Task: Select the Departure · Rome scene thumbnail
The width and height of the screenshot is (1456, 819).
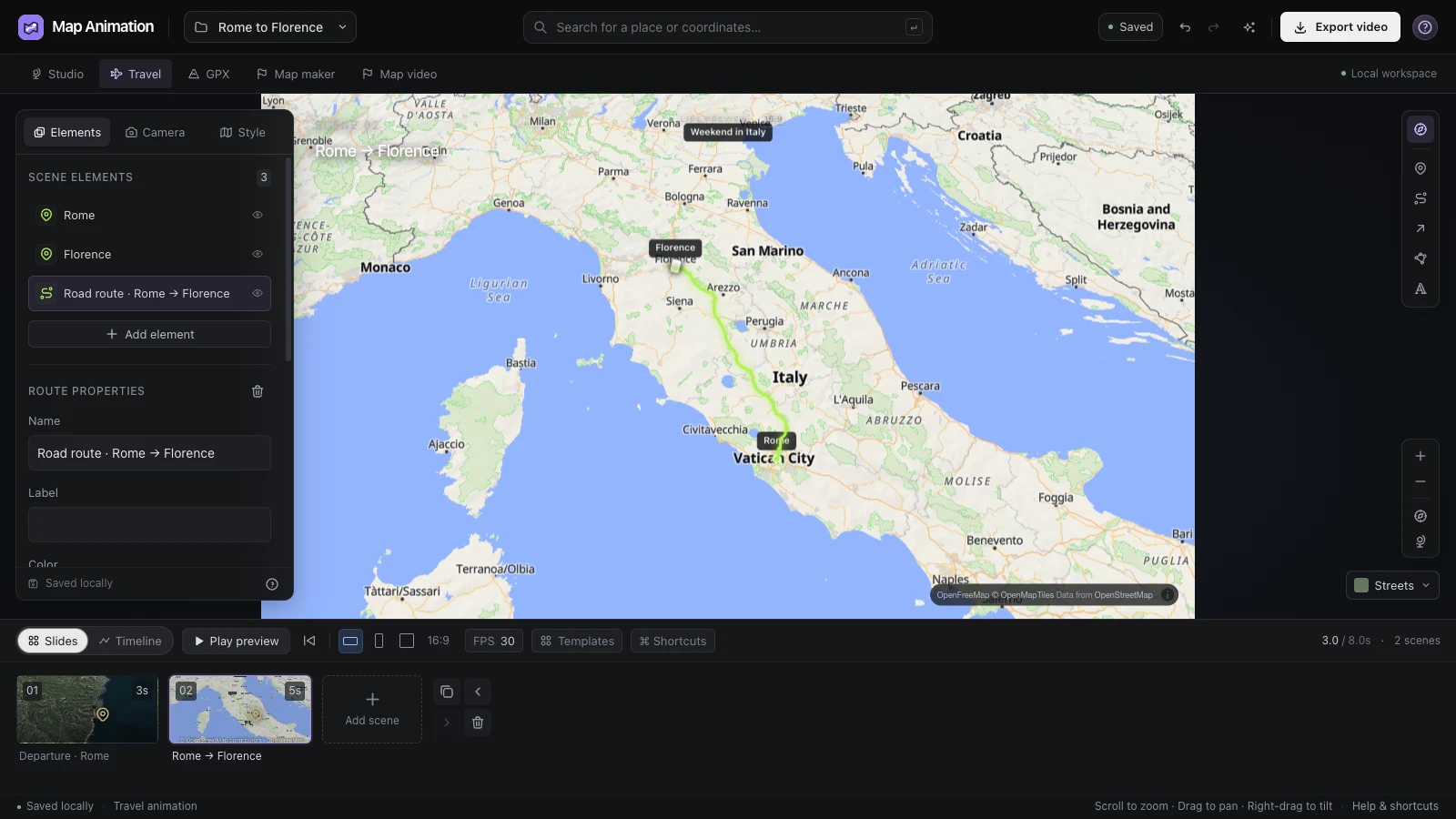Action: click(87, 709)
